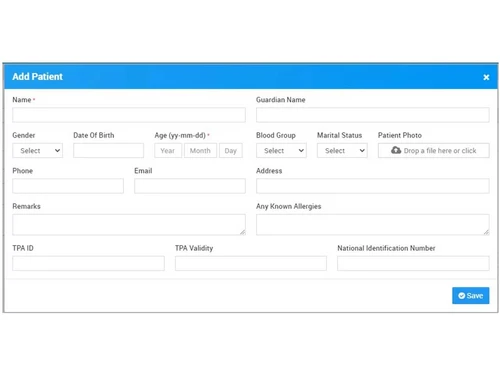The image size is (500, 375).
Task: Focus the Email input field
Action: click(x=190, y=186)
